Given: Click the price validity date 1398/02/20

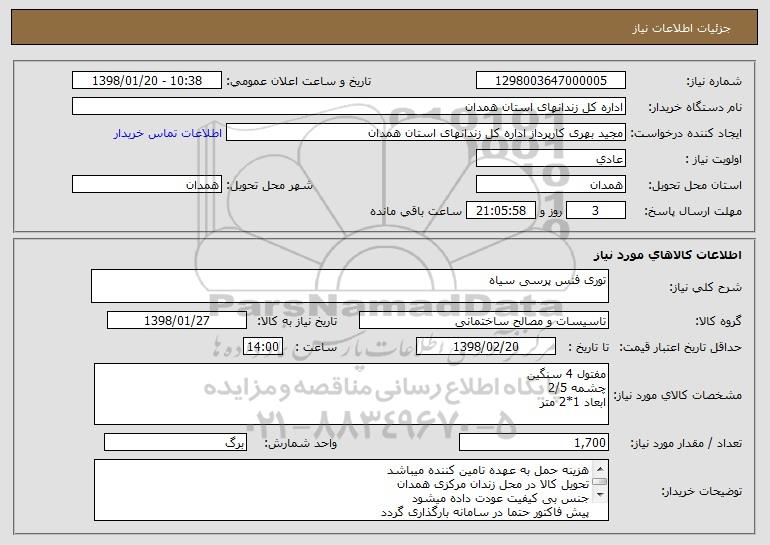Looking at the screenshot, I should pyautogui.click(x=486, y=347).
